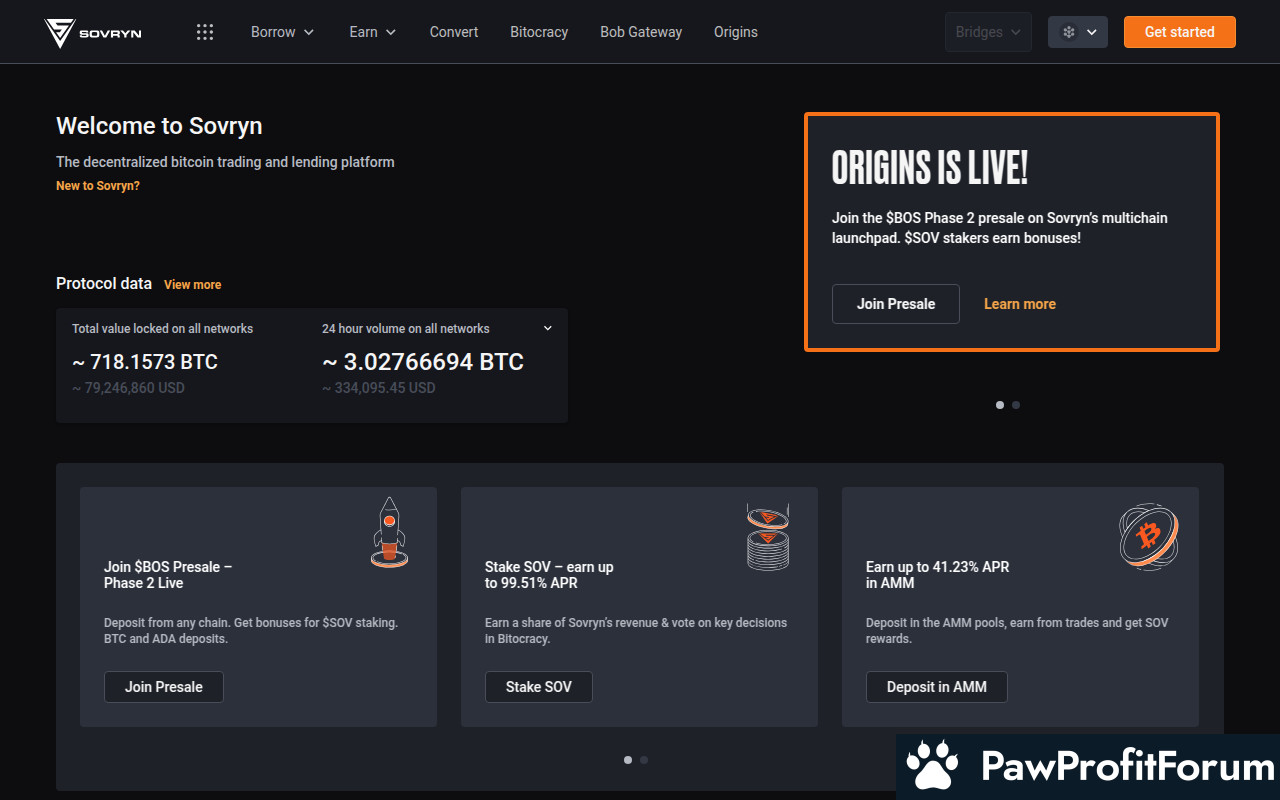Select second page dot of card carousel
The width and height of the screenshot is (1280, 800).
pyautogui.click(x=644, y=760)
